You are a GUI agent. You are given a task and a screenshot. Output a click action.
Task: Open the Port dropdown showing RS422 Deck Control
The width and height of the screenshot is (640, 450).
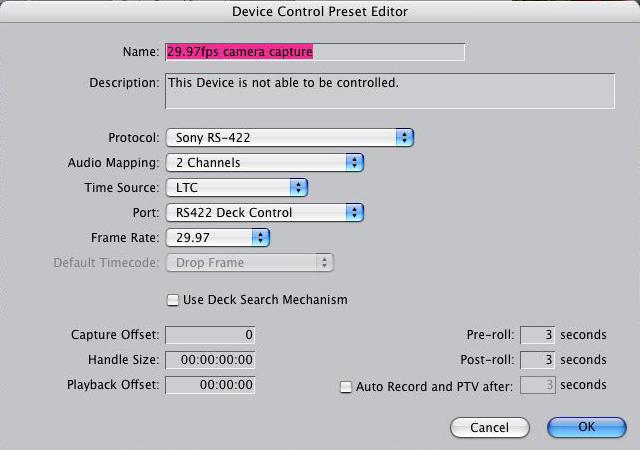pyautogui.click(x=264, y=212)
